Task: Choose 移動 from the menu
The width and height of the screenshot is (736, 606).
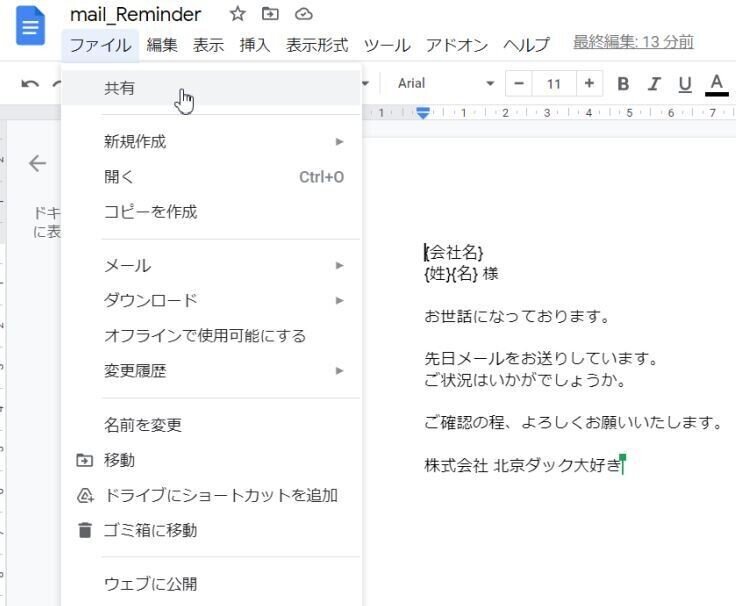Action: pos(211,460)
